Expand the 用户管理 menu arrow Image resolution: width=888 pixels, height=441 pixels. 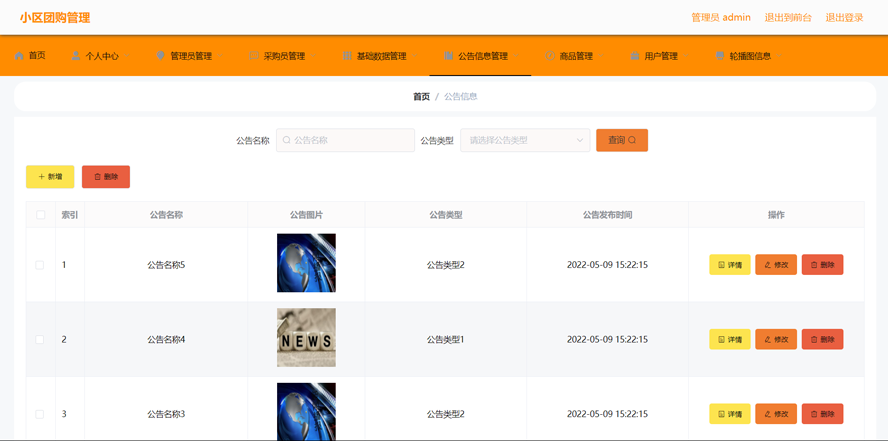tap(686, 56)
